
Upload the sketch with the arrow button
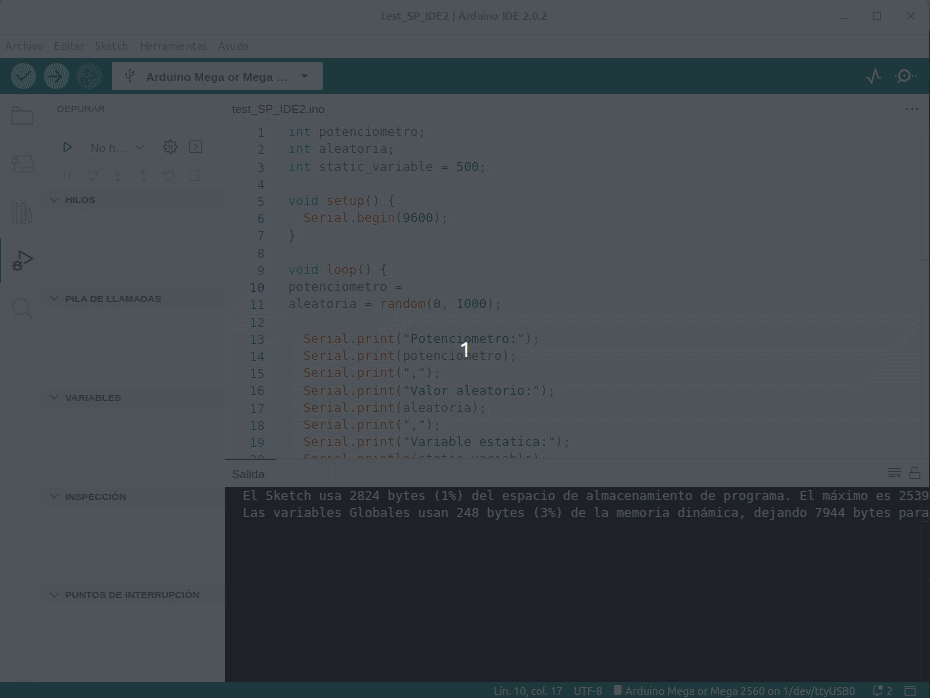tap(56, 76)
